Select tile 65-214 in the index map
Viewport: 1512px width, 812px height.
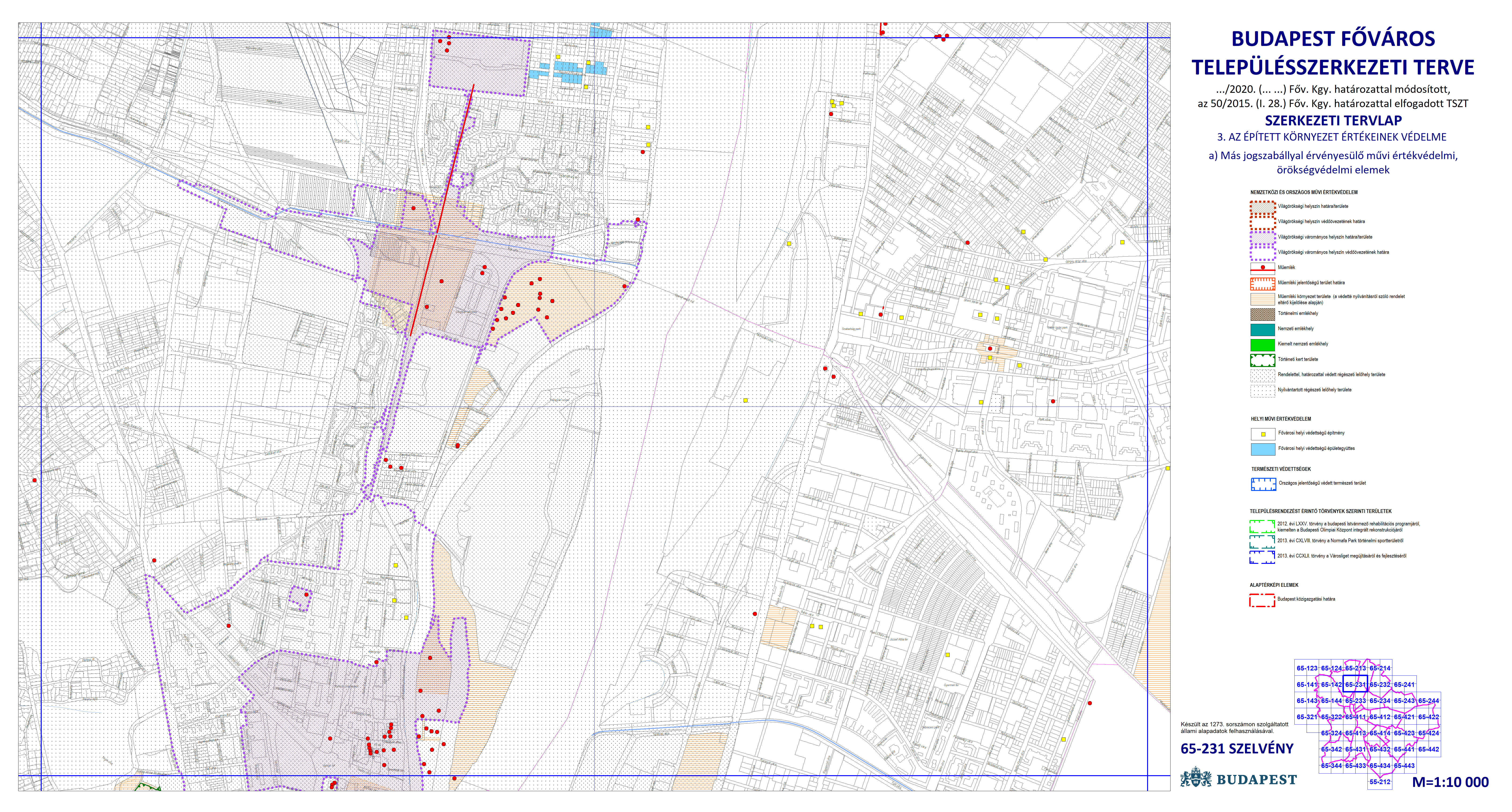click(x=1380, y=668)
